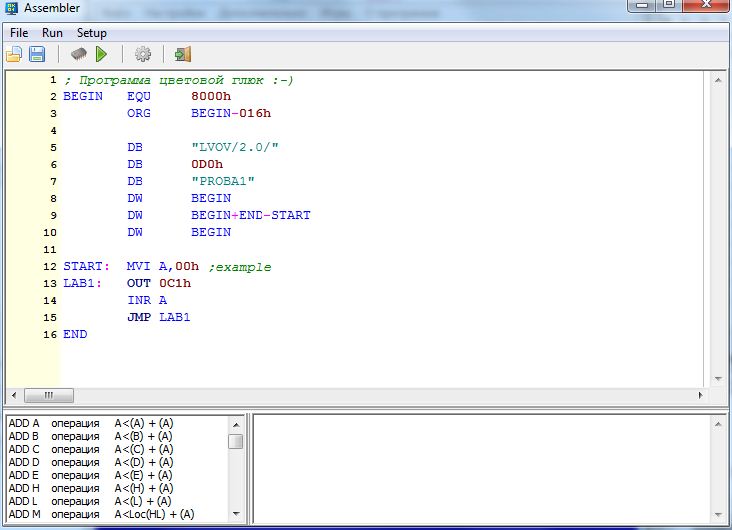Image resolution: width=732 pixels, height=530 pixels.
Task: Click the Save floppy disk icon
Action: 37,54
